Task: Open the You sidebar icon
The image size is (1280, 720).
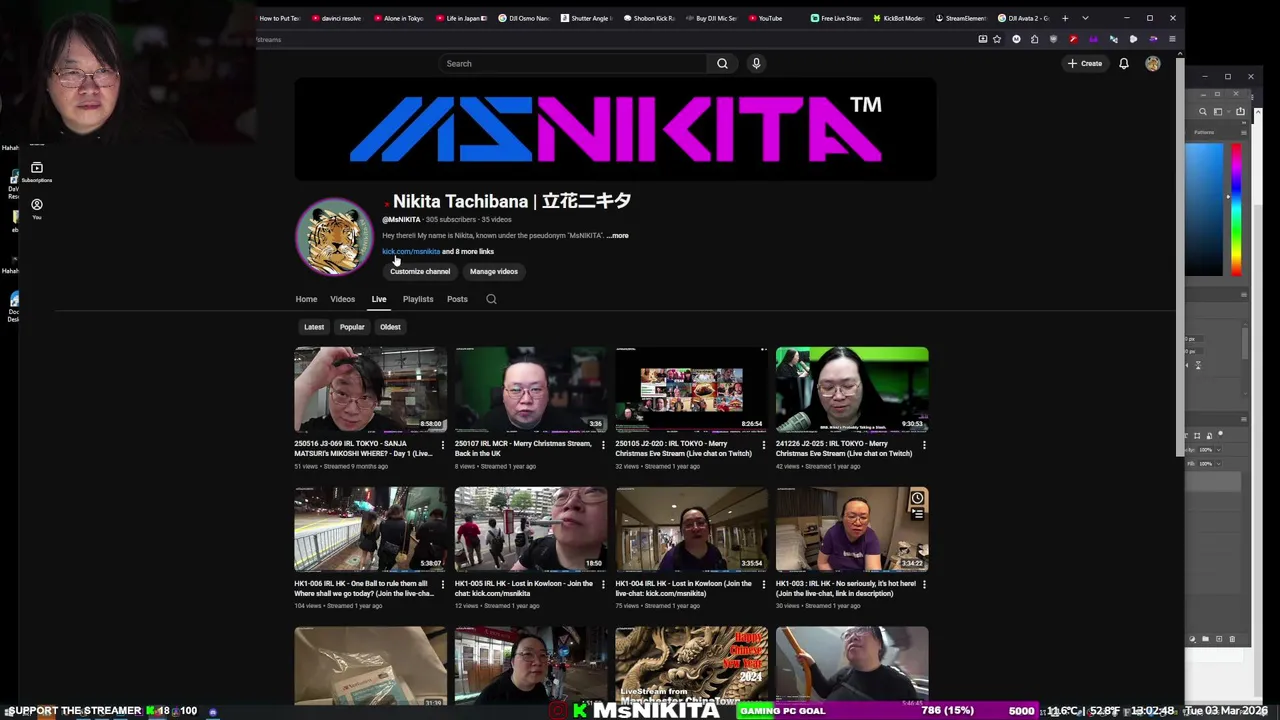Action: click(37, 208)
